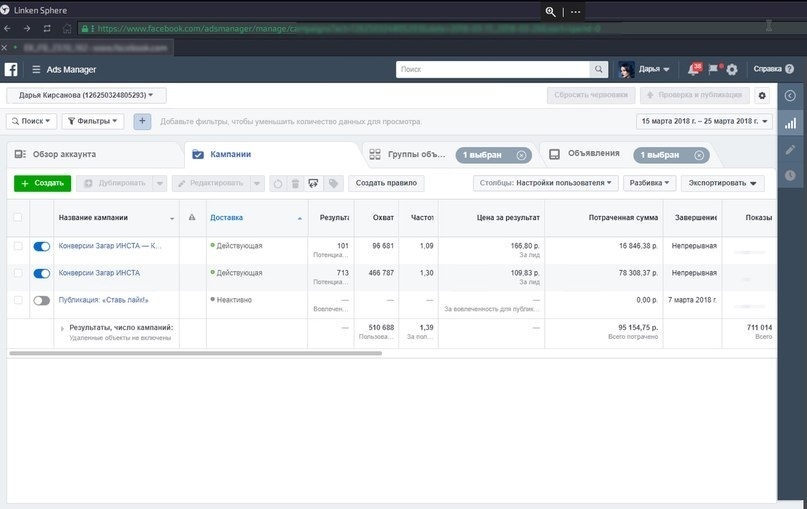This screenshot has width=807, height=509.
Task: Open the arrow next to Редактировать
Action: point(257,183)
